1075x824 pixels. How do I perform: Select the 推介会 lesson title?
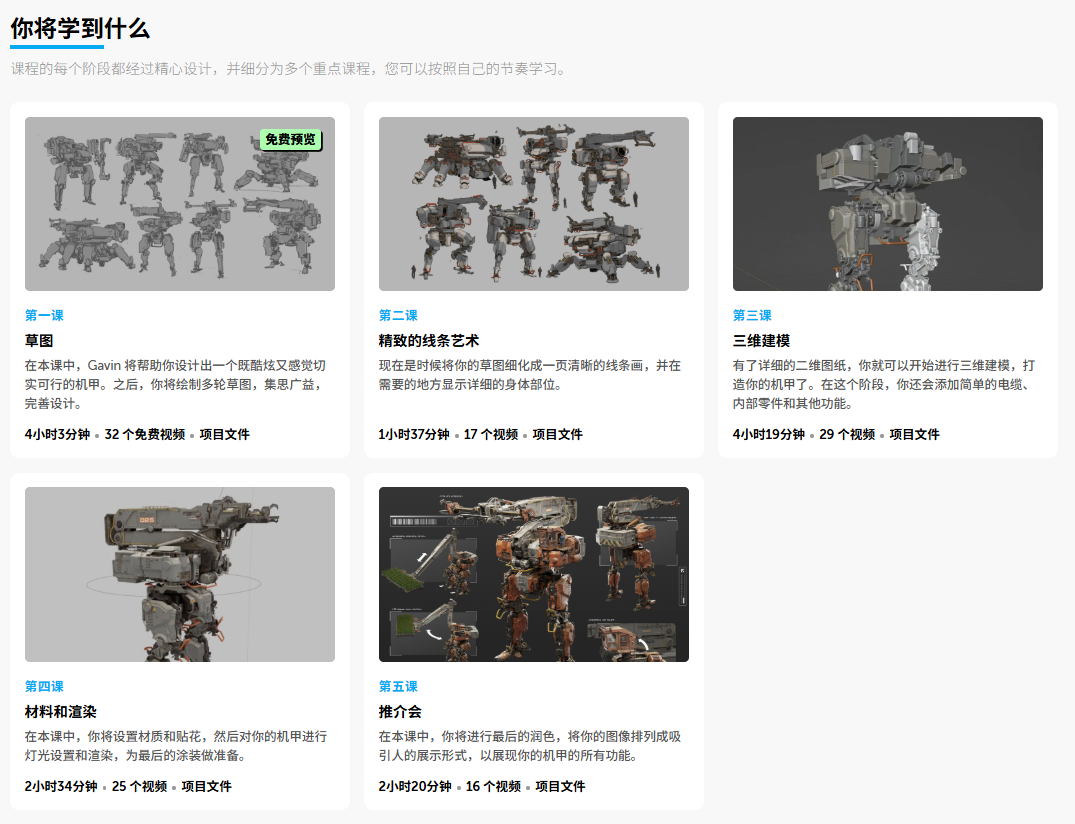pos(400,712)
